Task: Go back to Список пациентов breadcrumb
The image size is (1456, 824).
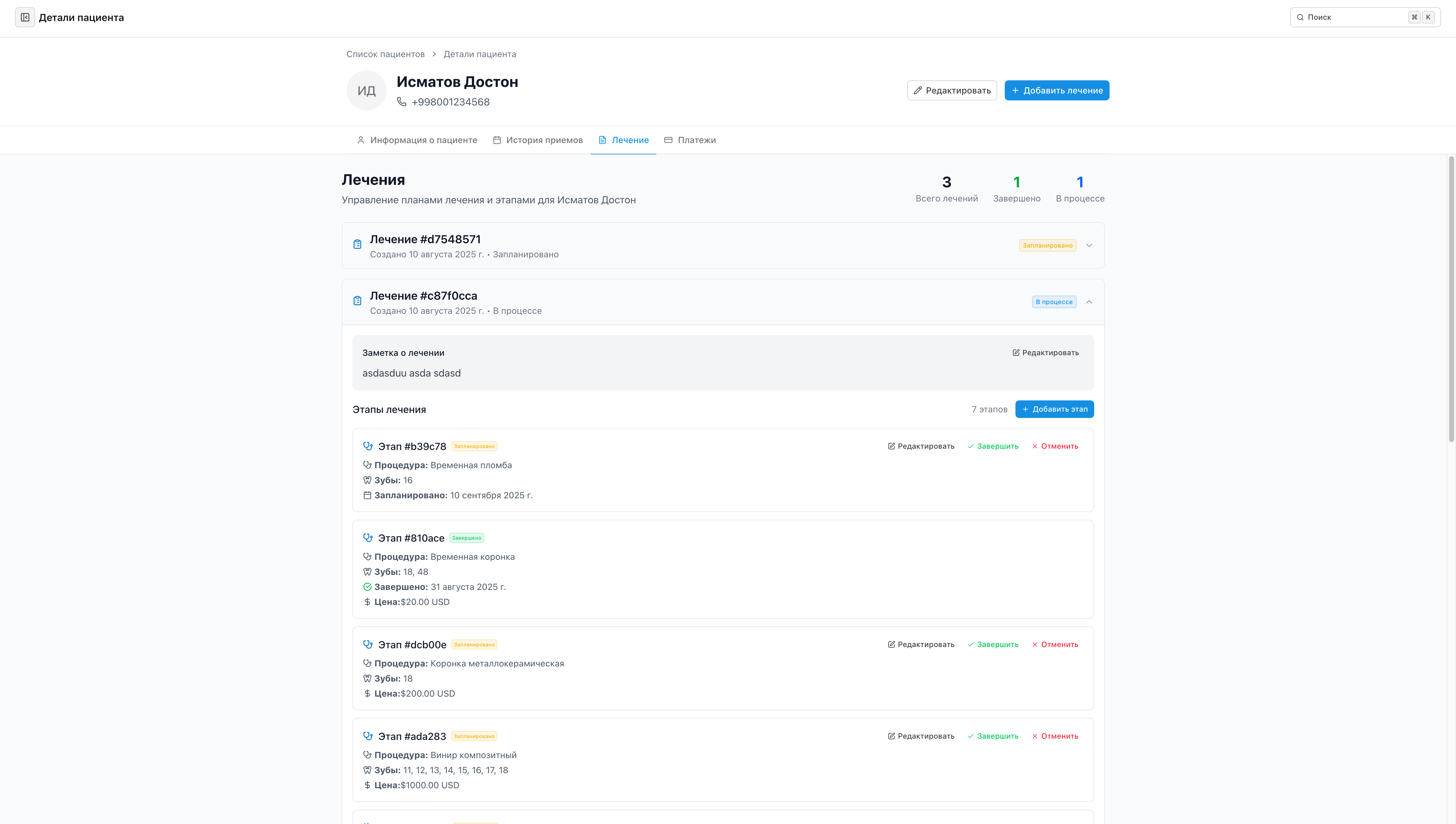Action: coord(385,54)
